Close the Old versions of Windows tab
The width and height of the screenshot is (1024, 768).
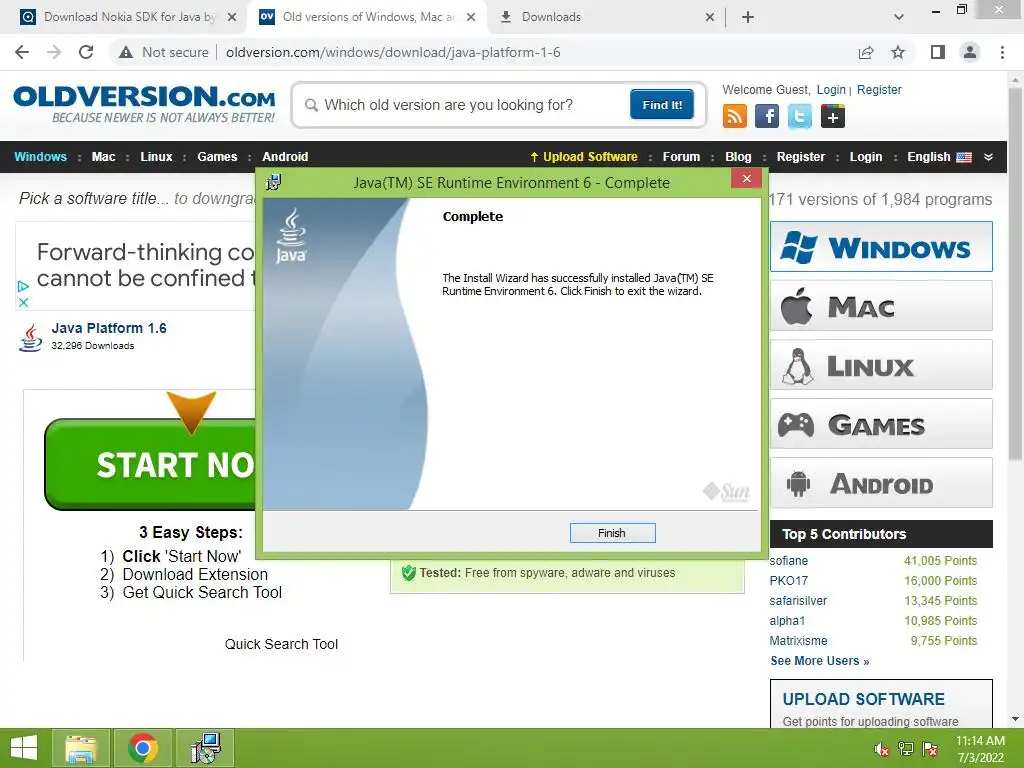[x=471, y=17]
